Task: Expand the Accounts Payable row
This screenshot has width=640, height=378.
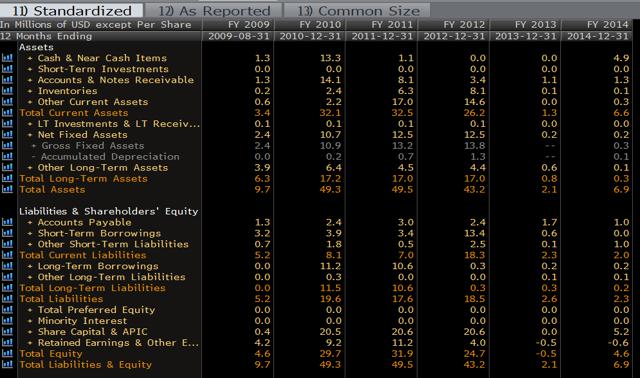Action: [30, 222]
